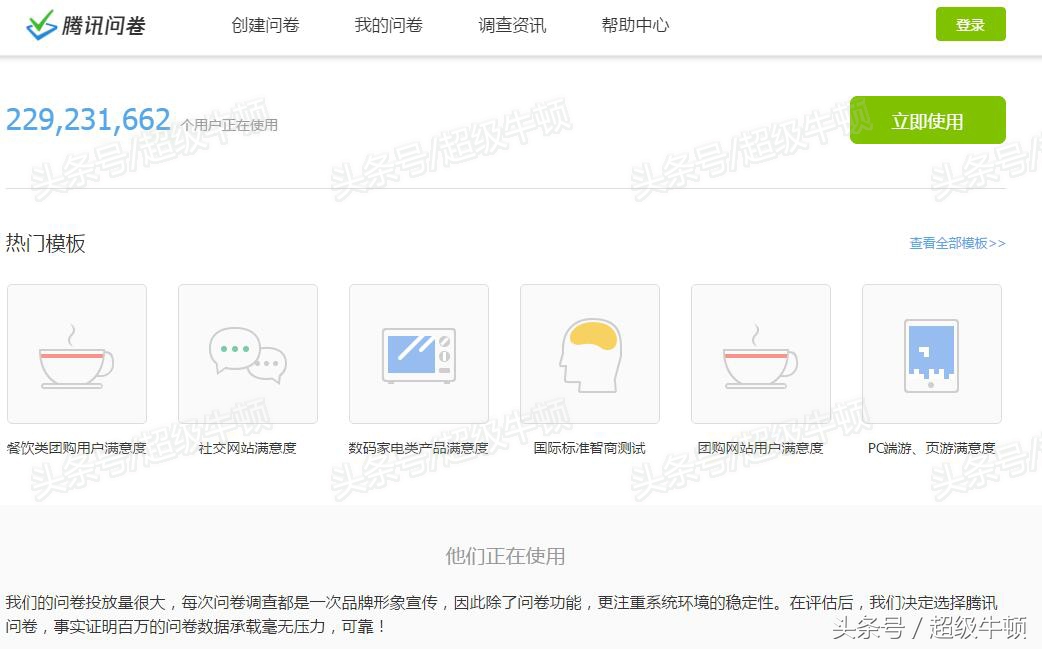Click the tablet icon on PC端游、页游满意度 template
The width and height of the screenshot is (1042, 649).
point(930,352)
